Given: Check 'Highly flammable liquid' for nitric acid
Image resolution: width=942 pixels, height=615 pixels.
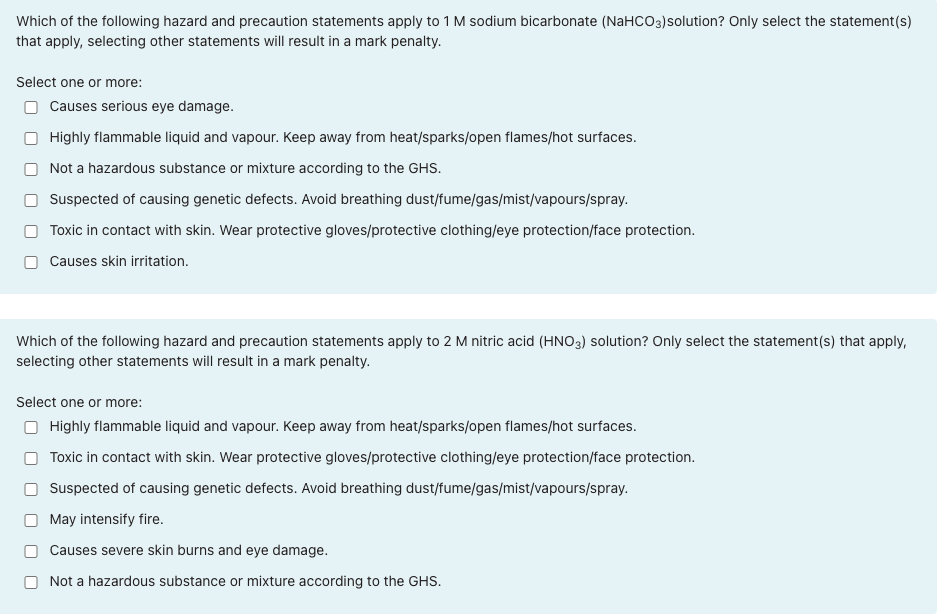Looking at the screenshot, I should [31, 427].
